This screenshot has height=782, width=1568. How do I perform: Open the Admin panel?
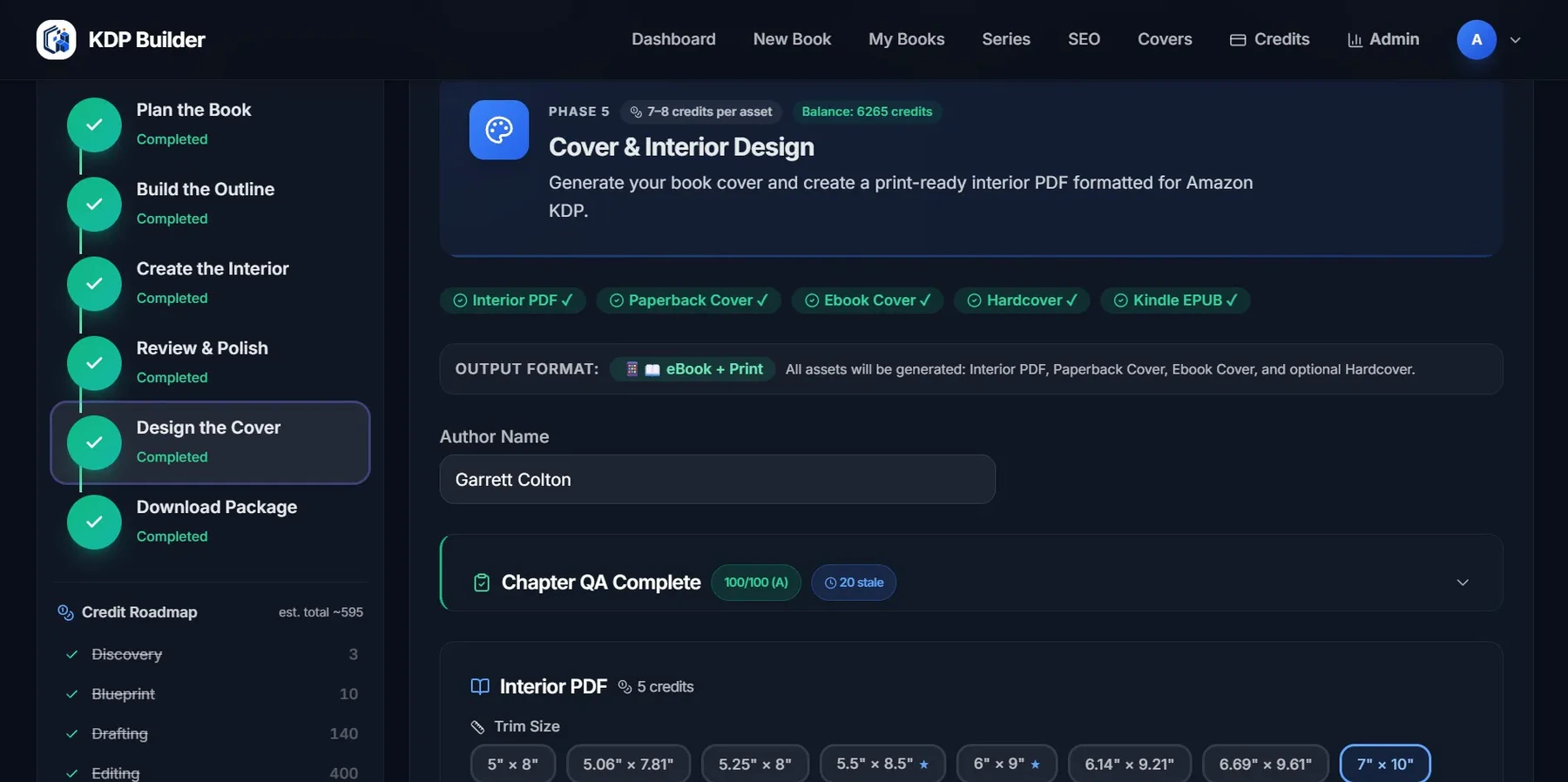click(x=1383, y=39)
